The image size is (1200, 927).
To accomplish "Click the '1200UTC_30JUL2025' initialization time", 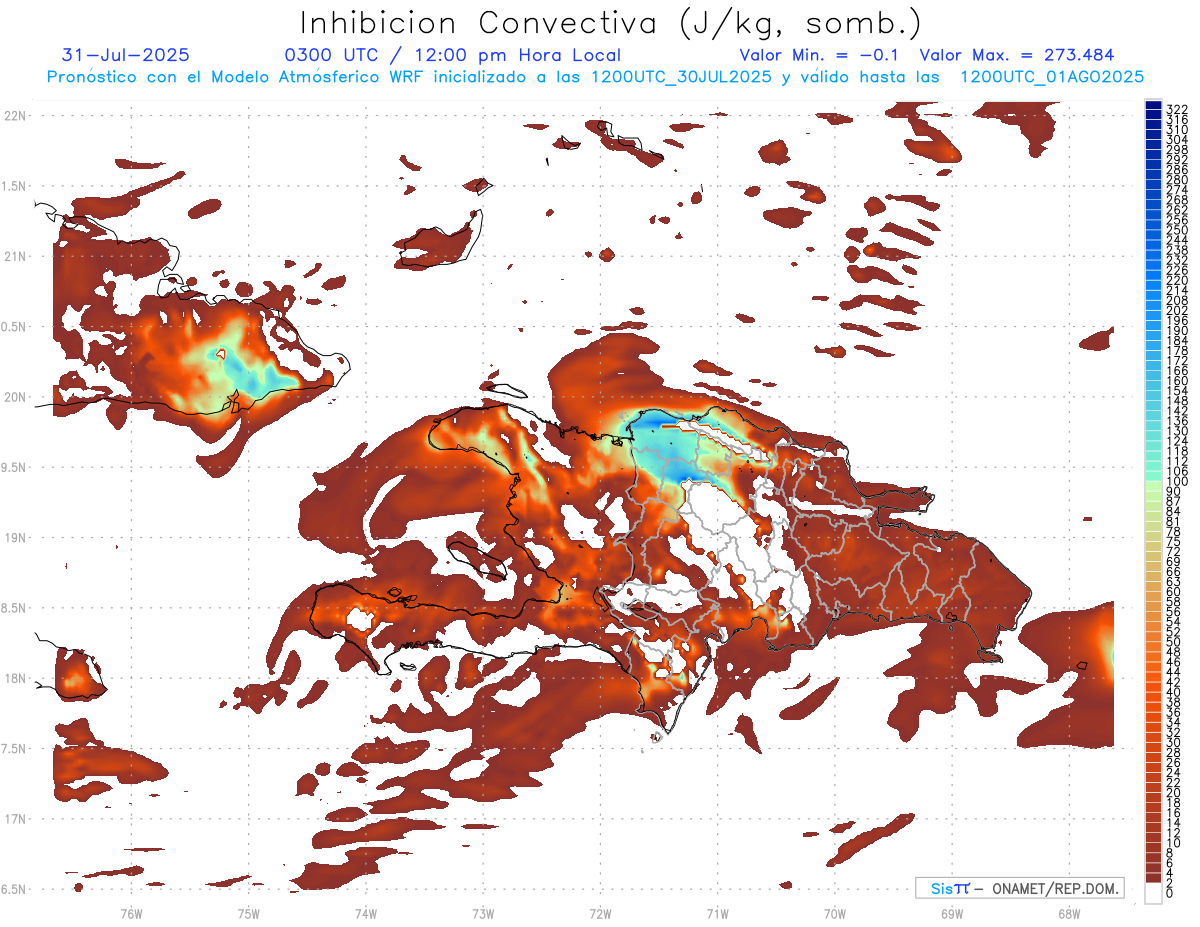I will [682, 77].
